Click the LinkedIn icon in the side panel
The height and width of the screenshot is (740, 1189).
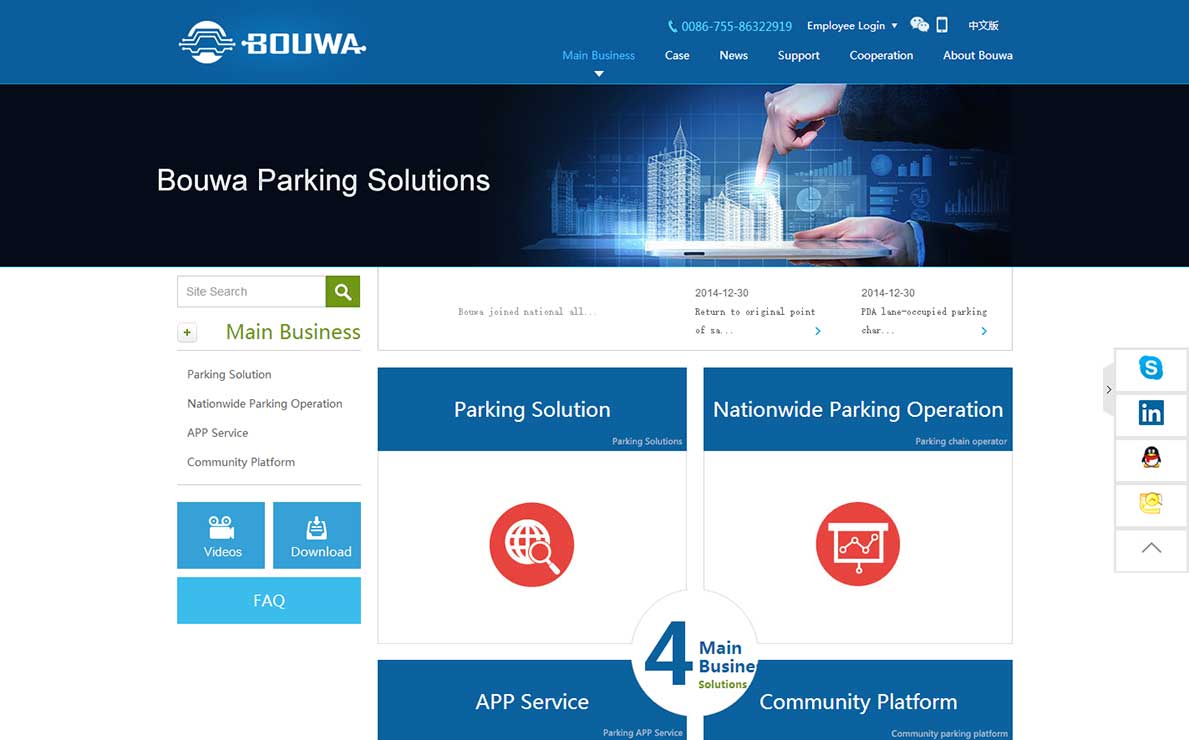pyautogui.click(x=1150, y=413)
